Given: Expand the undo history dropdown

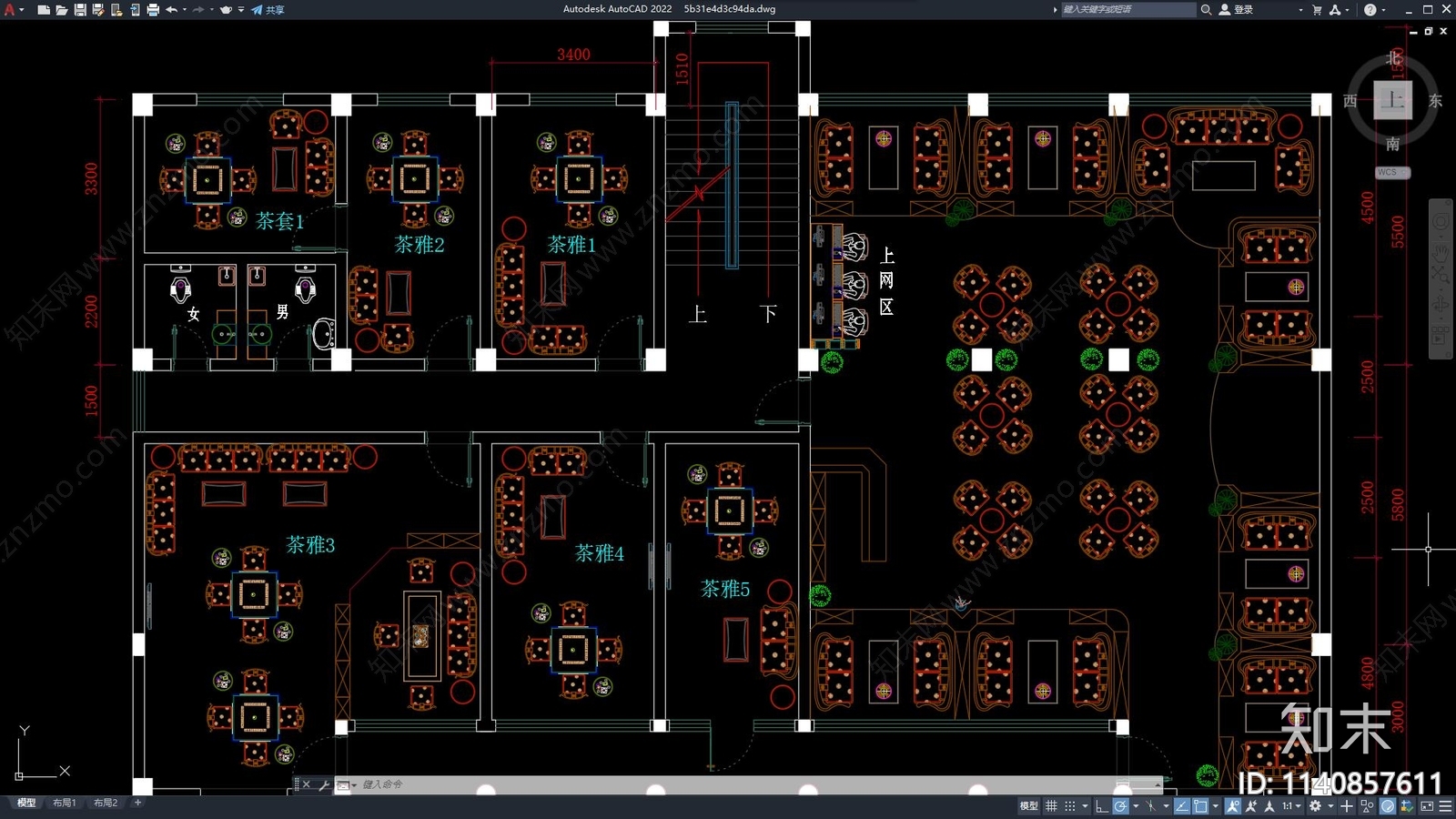Looking at the screenshot, I should pos(184,9).
